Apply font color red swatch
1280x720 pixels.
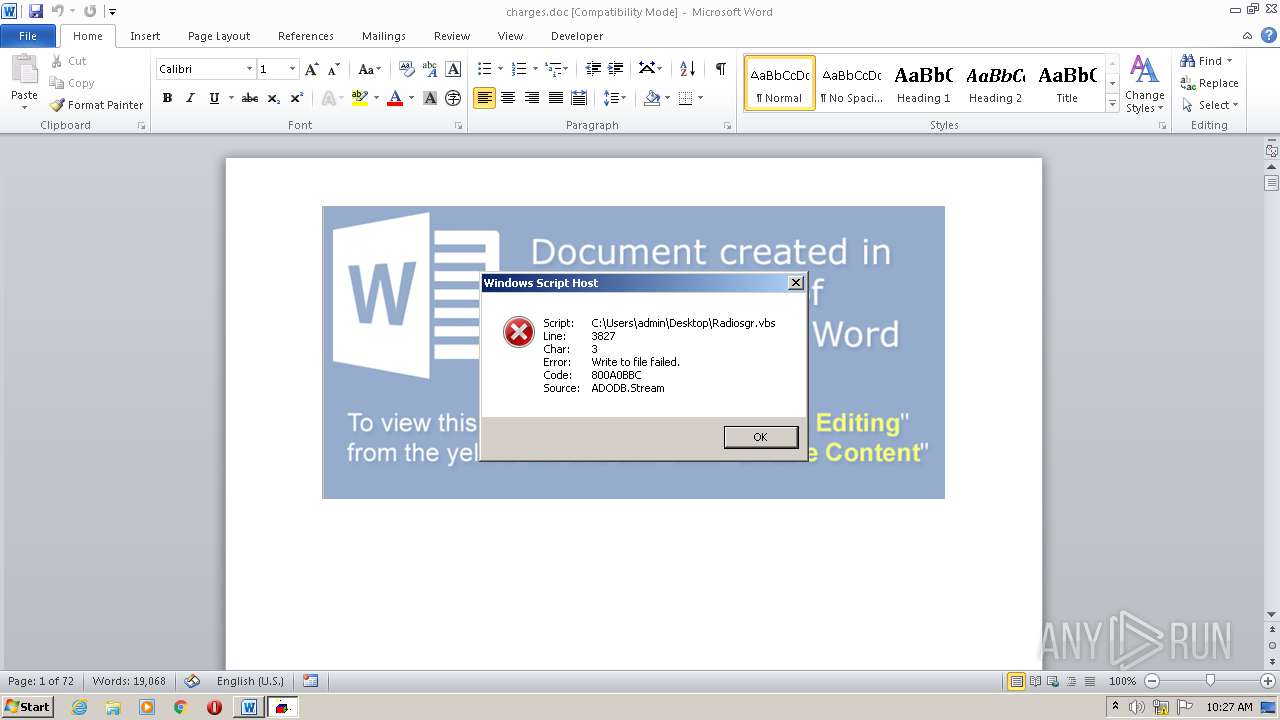click(395, 98)
